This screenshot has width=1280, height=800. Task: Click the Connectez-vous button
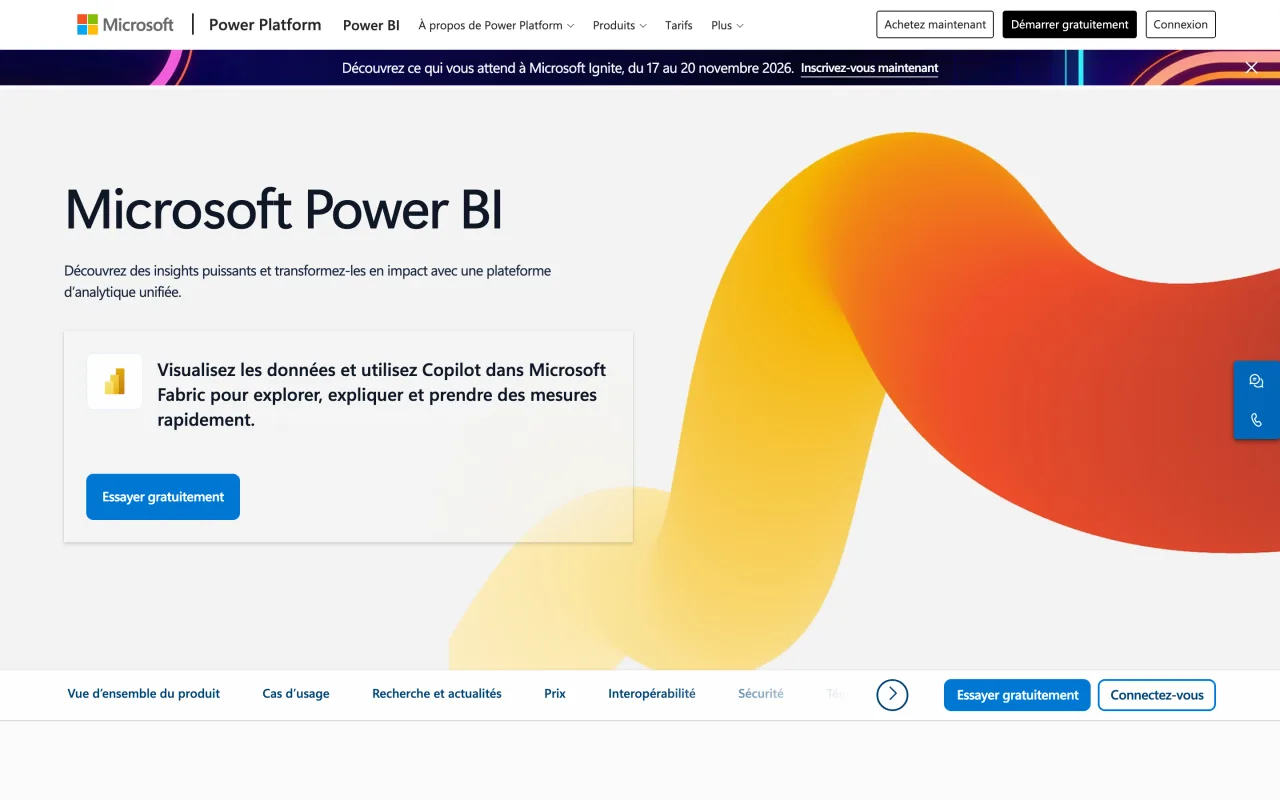[1156, 695]
